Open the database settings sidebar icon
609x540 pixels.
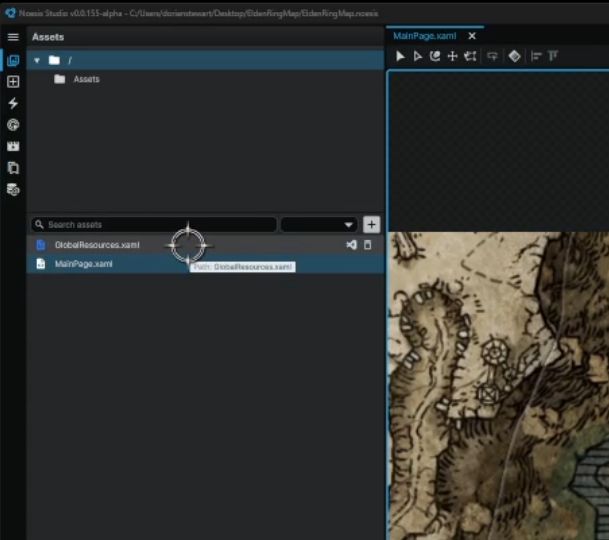[x=13, y=190]
